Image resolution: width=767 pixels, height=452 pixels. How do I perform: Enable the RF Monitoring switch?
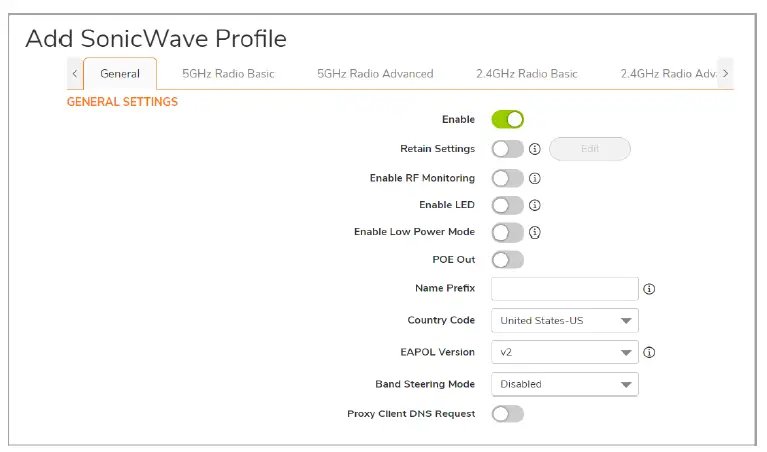(x=507, y=179)
